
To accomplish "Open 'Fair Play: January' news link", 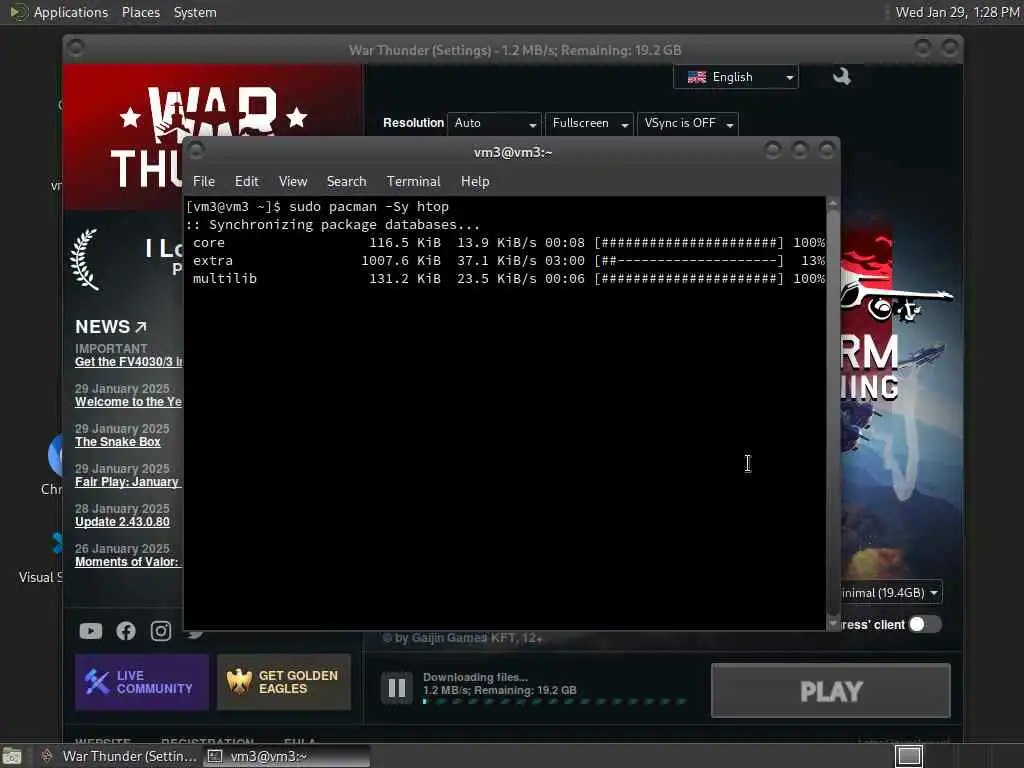I will (x=127, y=482).
